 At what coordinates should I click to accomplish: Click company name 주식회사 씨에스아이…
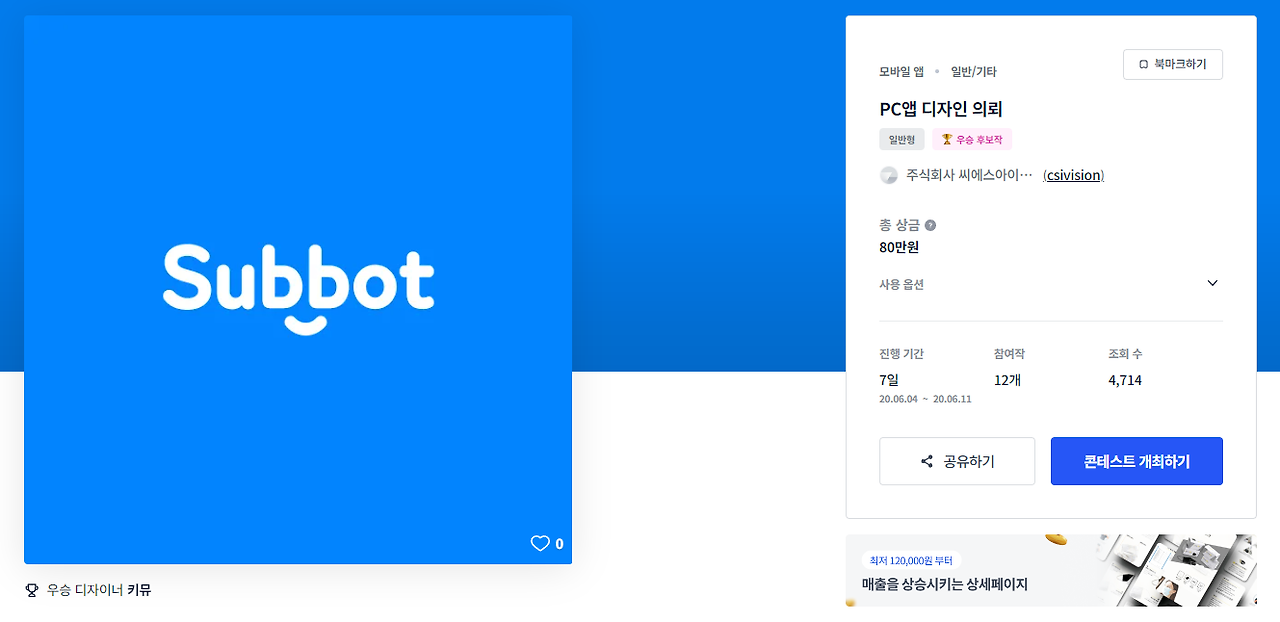(969, 175)
